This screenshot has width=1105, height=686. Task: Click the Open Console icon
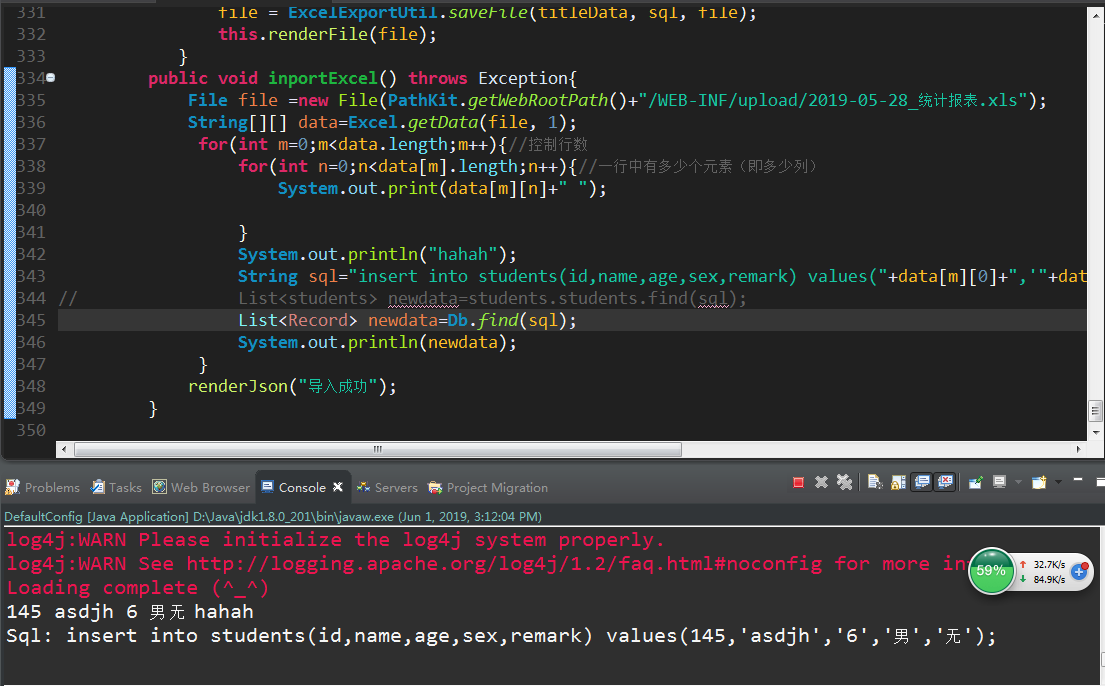pyautogui.click(x=1038, y=482)
